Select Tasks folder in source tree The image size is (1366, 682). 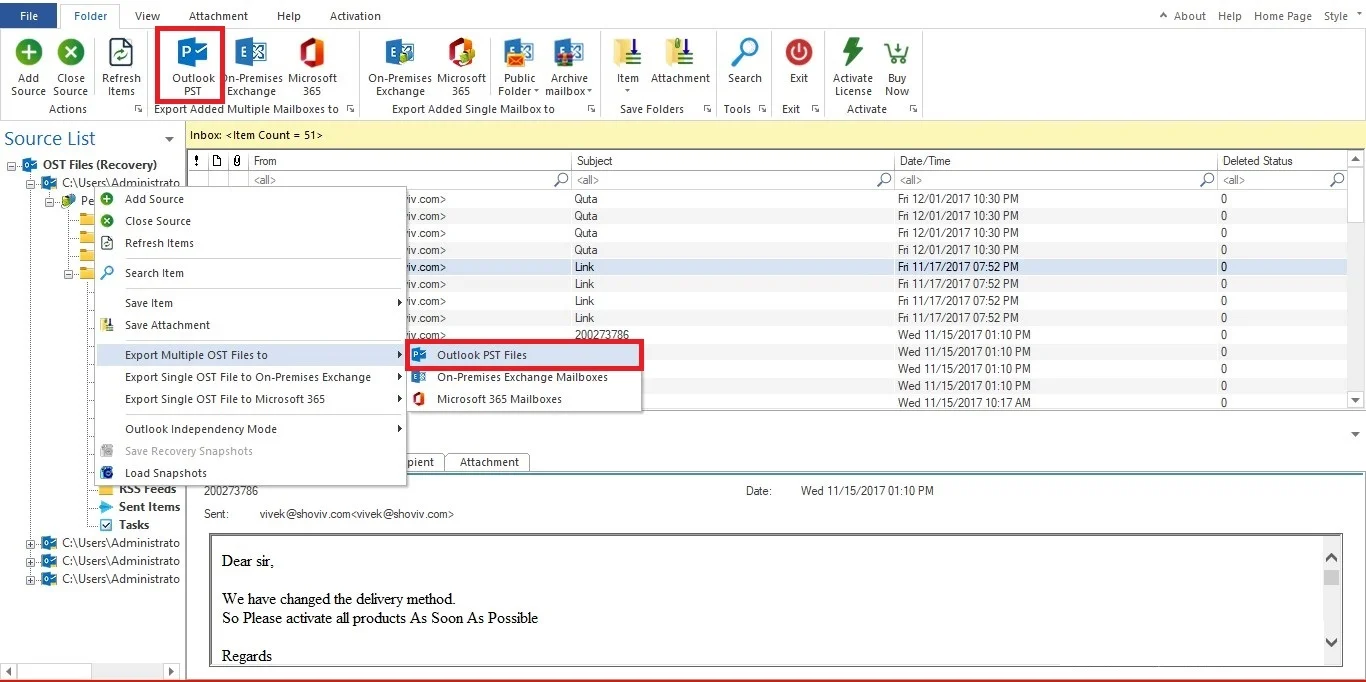pos(133,525)
